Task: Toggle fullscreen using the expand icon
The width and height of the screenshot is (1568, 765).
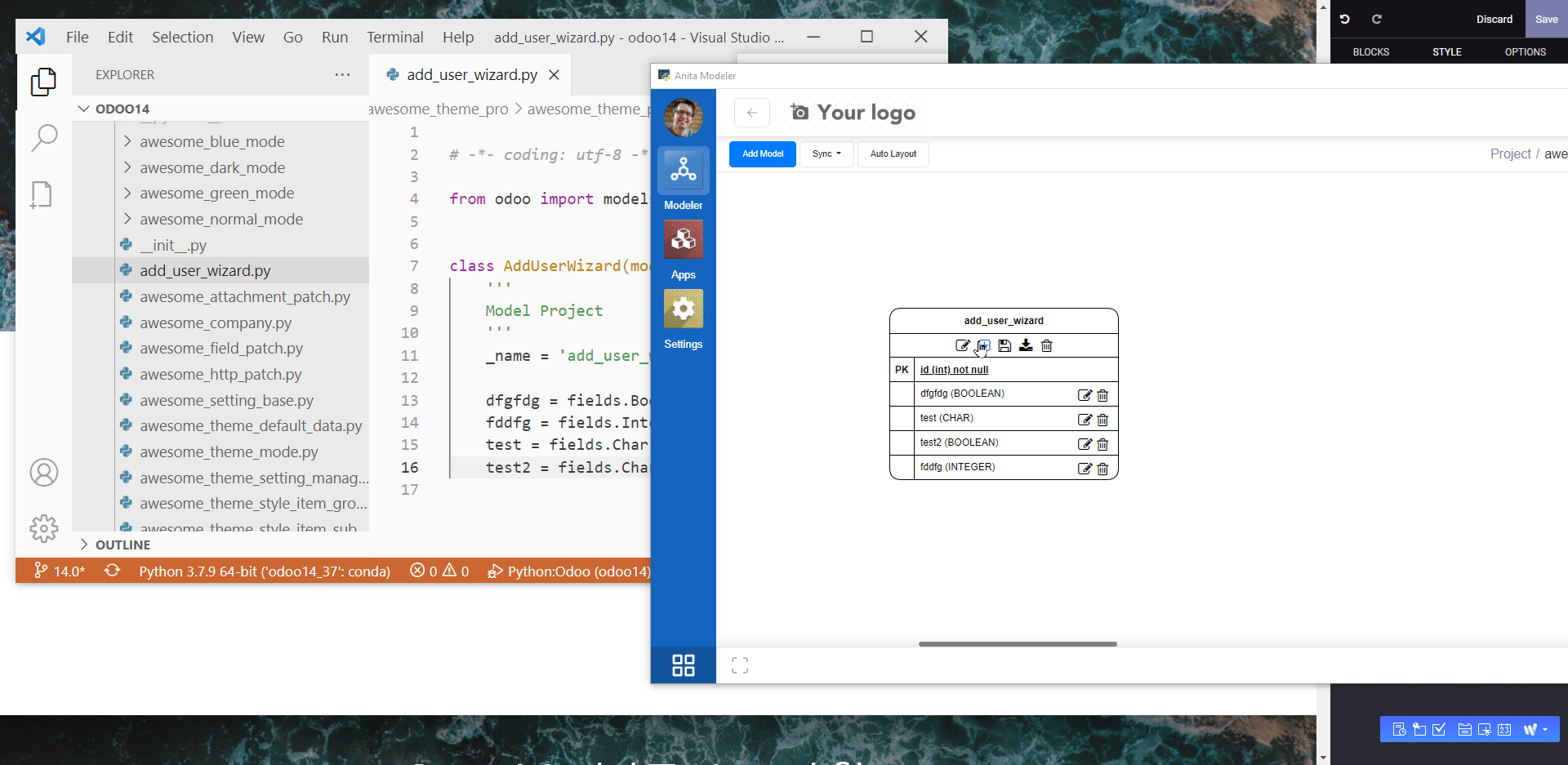Action: click(x=740, y=665)
